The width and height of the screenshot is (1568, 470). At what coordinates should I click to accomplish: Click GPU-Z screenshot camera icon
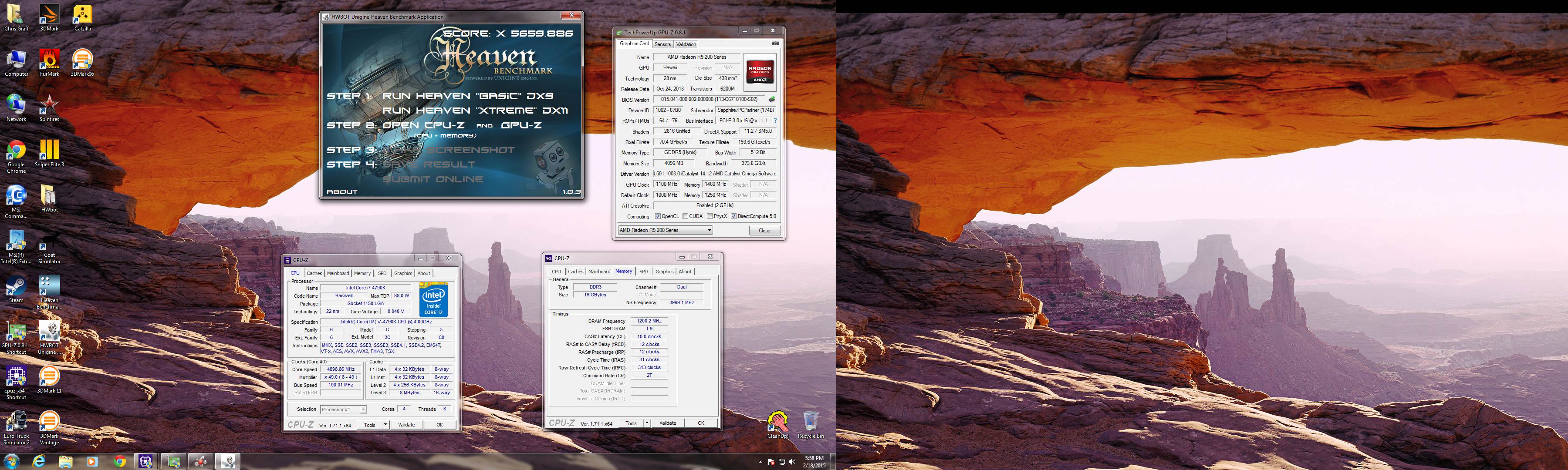pyautogui.click(x=775, y=44)
